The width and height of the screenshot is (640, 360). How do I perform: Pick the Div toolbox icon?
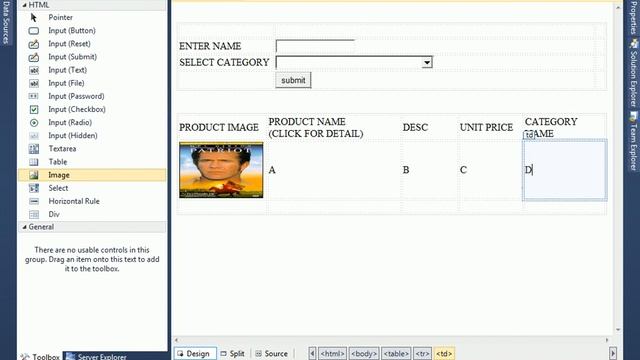[34, 214]
